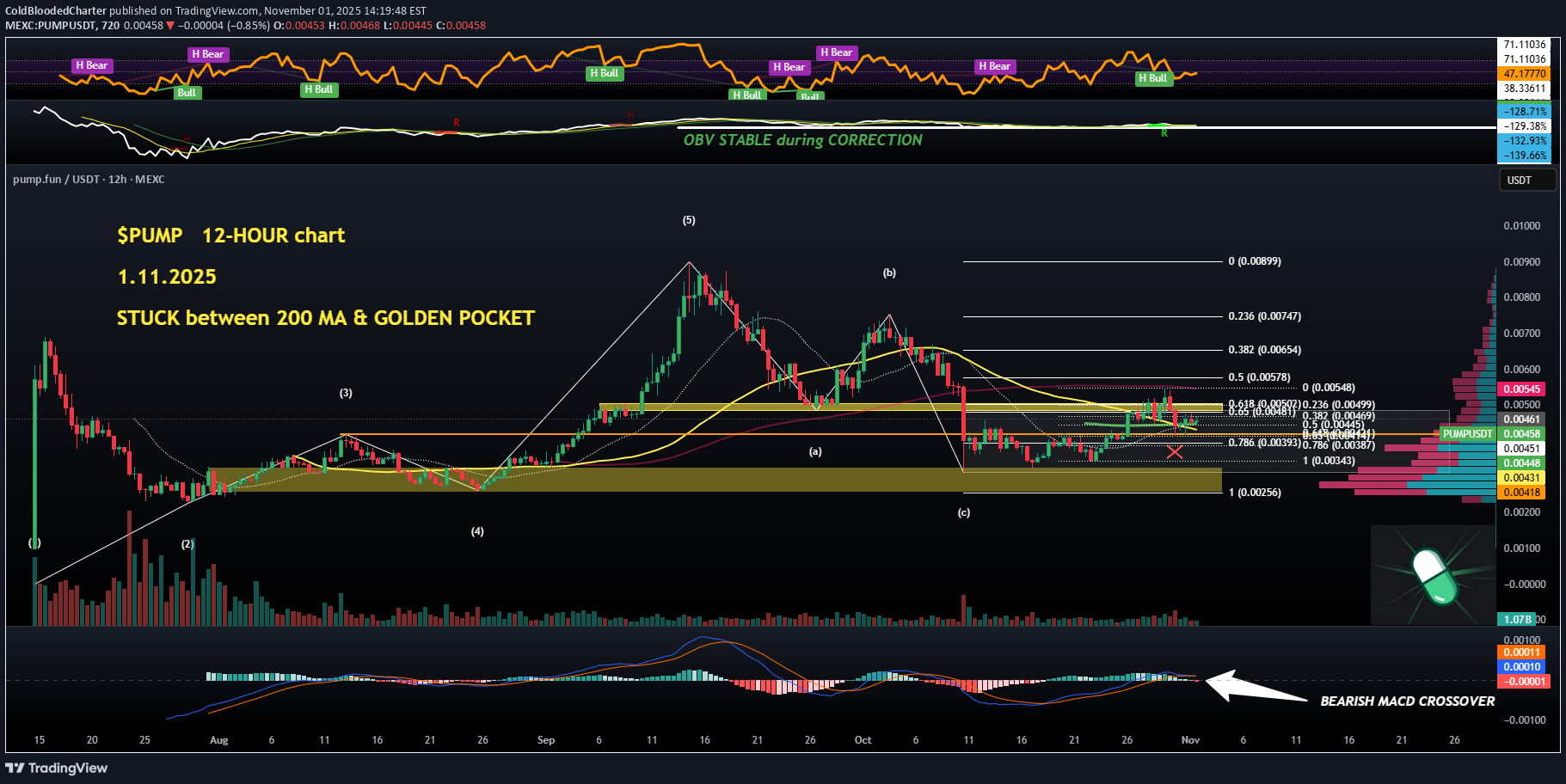Image resolution: width=1566 pixels, height=784 pixels.
Task: Click the wave (5) label at the peak
Action: [689, 221]
